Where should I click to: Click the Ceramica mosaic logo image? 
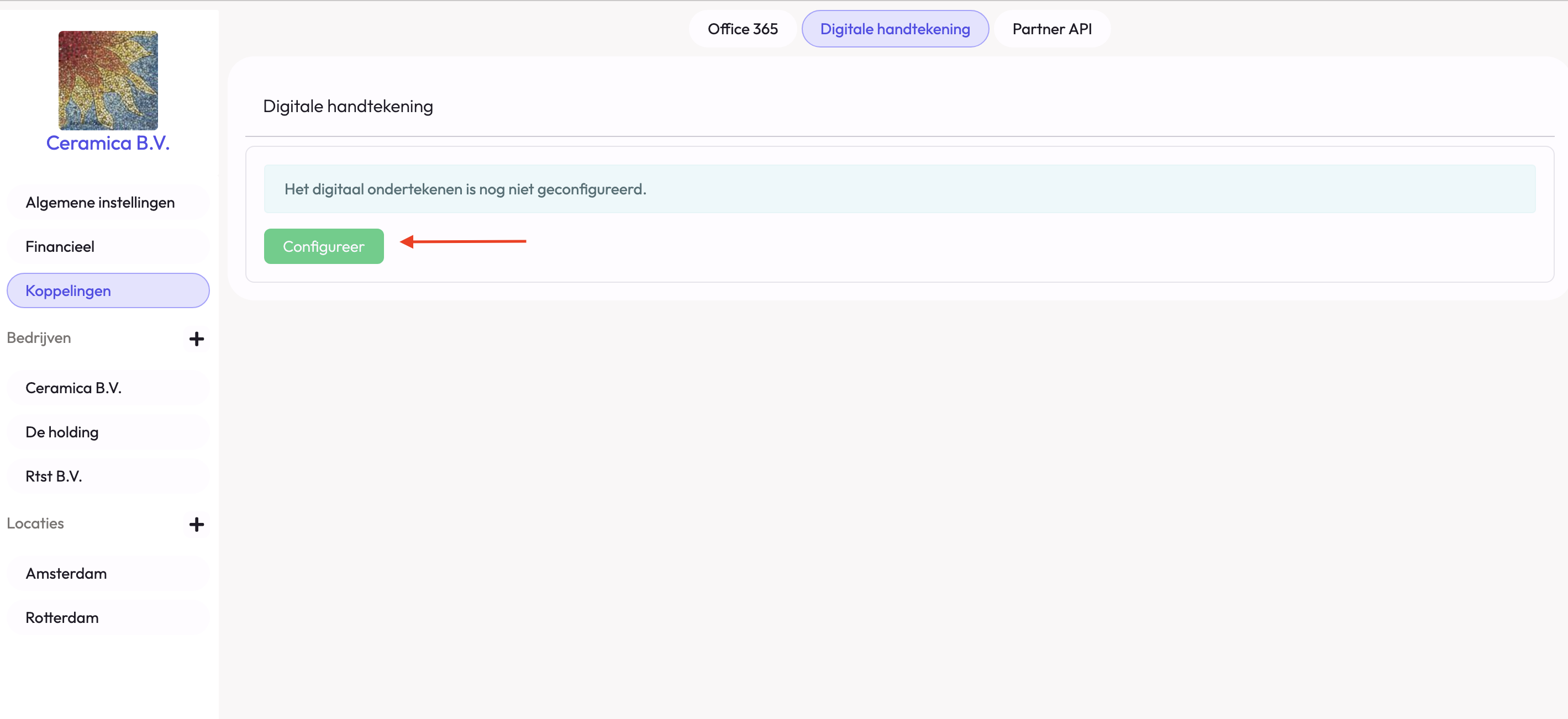(x=108, y=80)
